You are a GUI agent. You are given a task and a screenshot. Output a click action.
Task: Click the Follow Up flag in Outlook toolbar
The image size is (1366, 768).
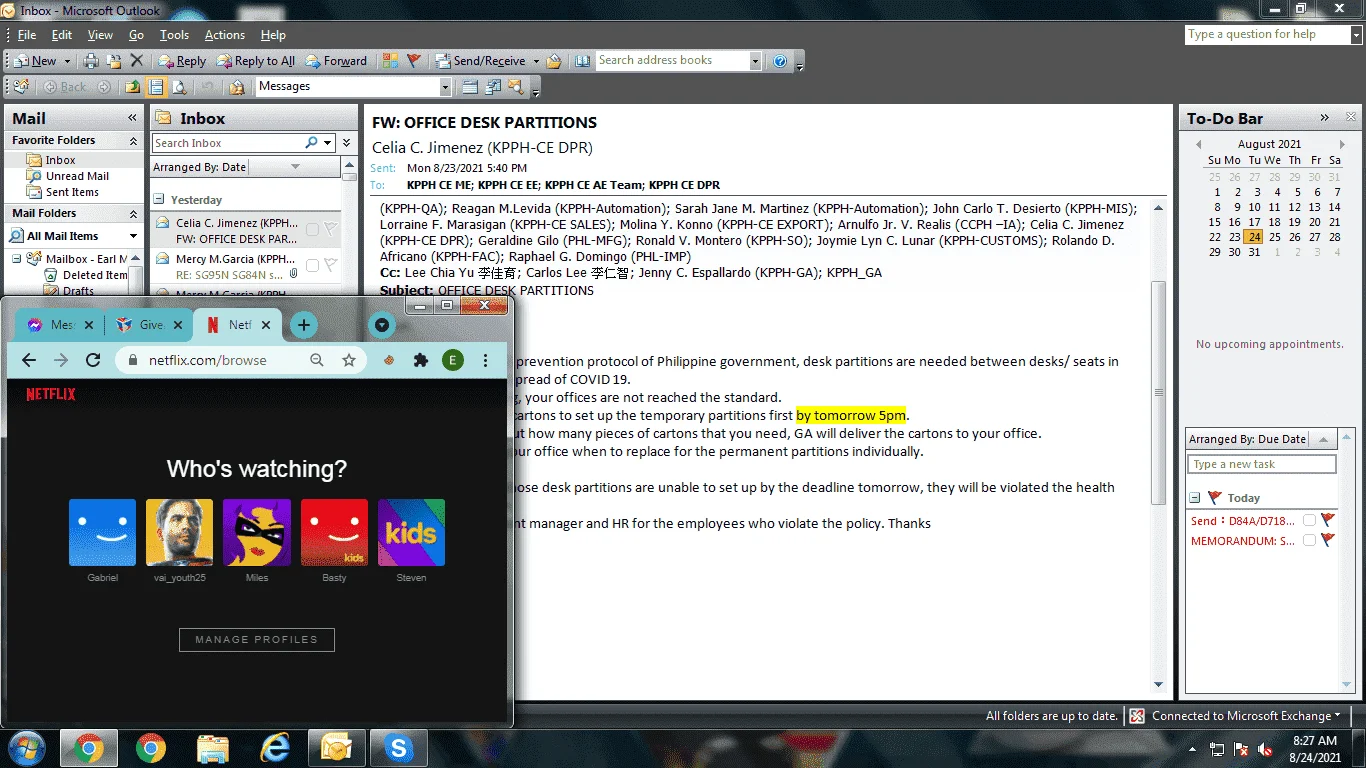point(414,61)
